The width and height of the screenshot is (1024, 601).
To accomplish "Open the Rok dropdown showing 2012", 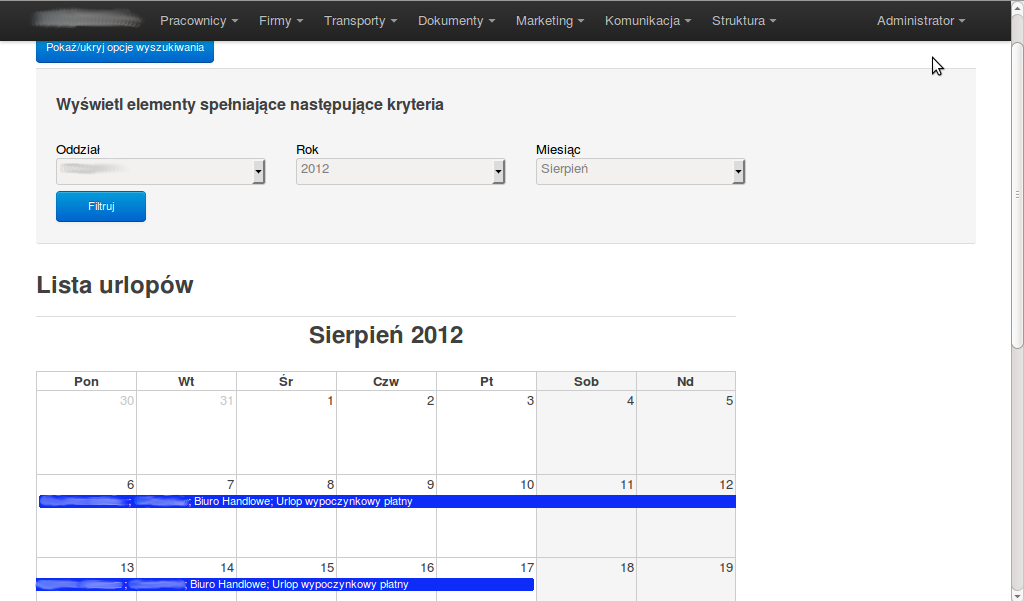I will click(x=401, y=171).
